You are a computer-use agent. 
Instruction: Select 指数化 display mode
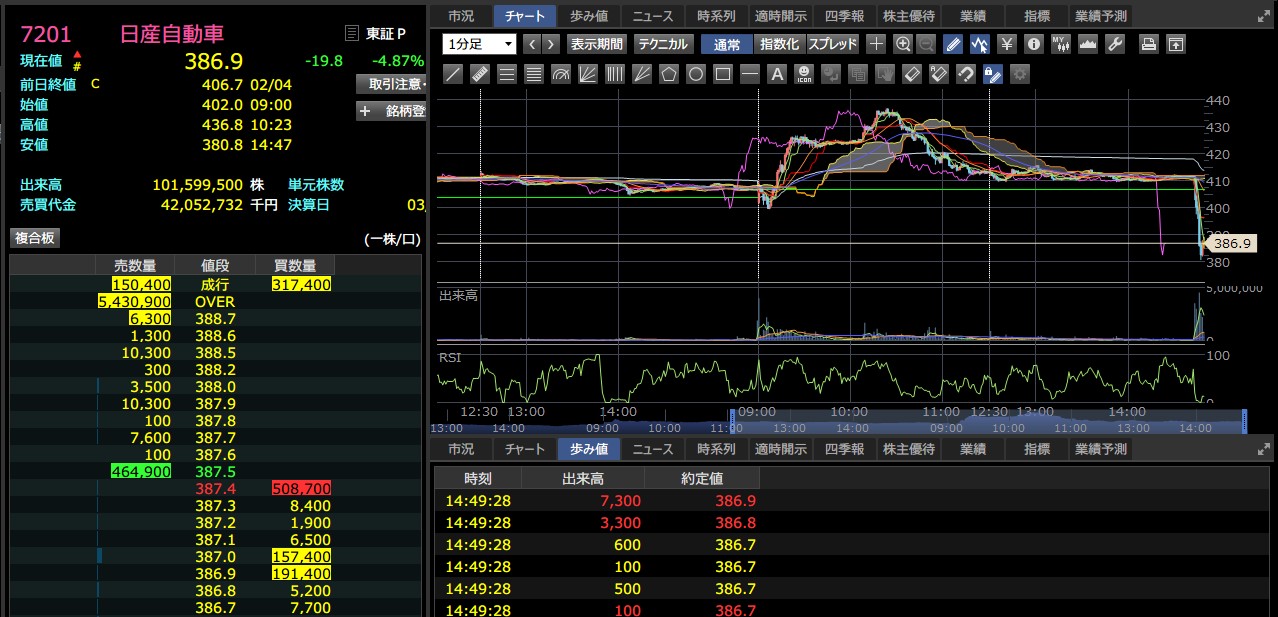[779, 44]
